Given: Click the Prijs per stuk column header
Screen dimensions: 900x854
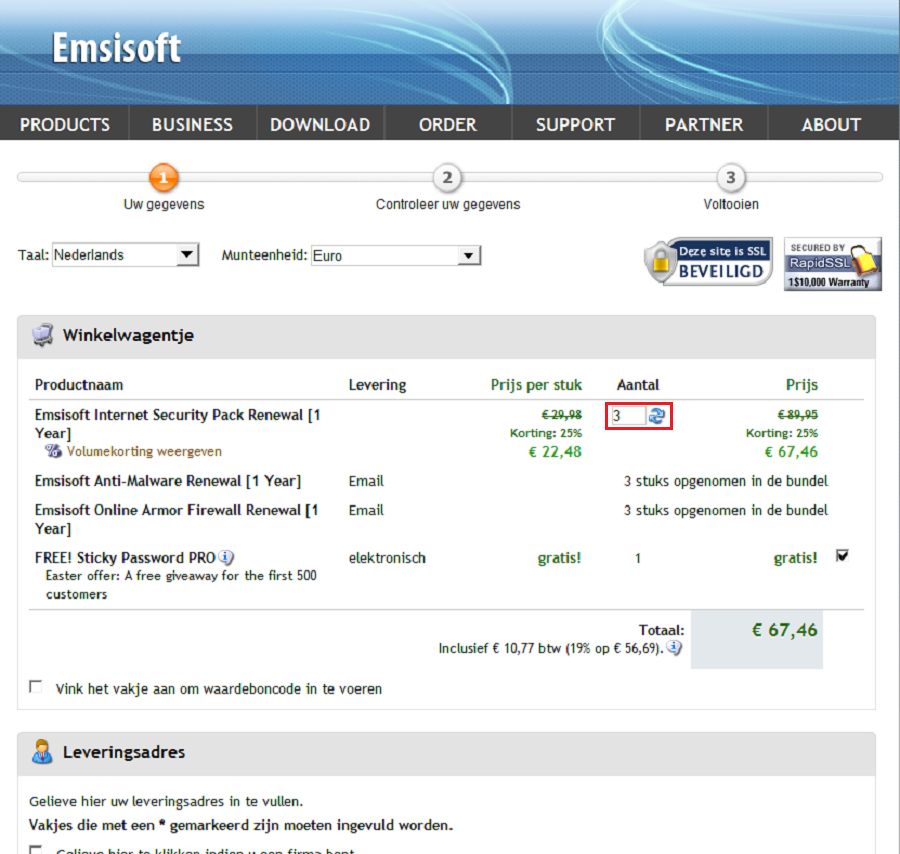Looking at the screenshot, I should click(536, 385).
